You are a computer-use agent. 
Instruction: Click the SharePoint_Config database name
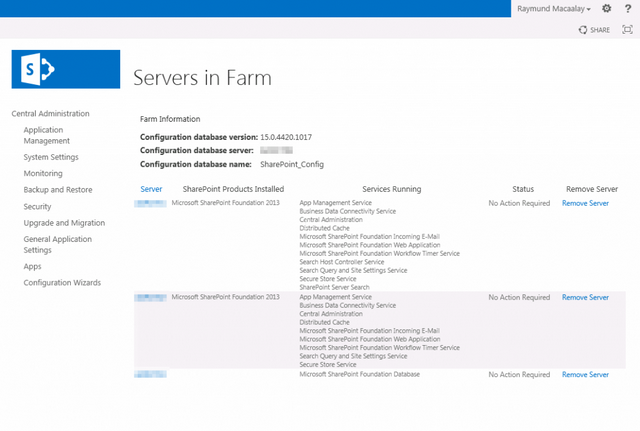pos(292,164)
